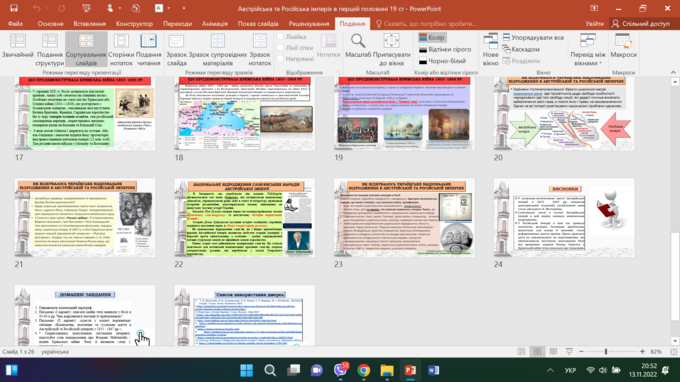This screenshot has width=680, height=382.
Task: Click Упорядкувати все windows
Action: point(533,37)
